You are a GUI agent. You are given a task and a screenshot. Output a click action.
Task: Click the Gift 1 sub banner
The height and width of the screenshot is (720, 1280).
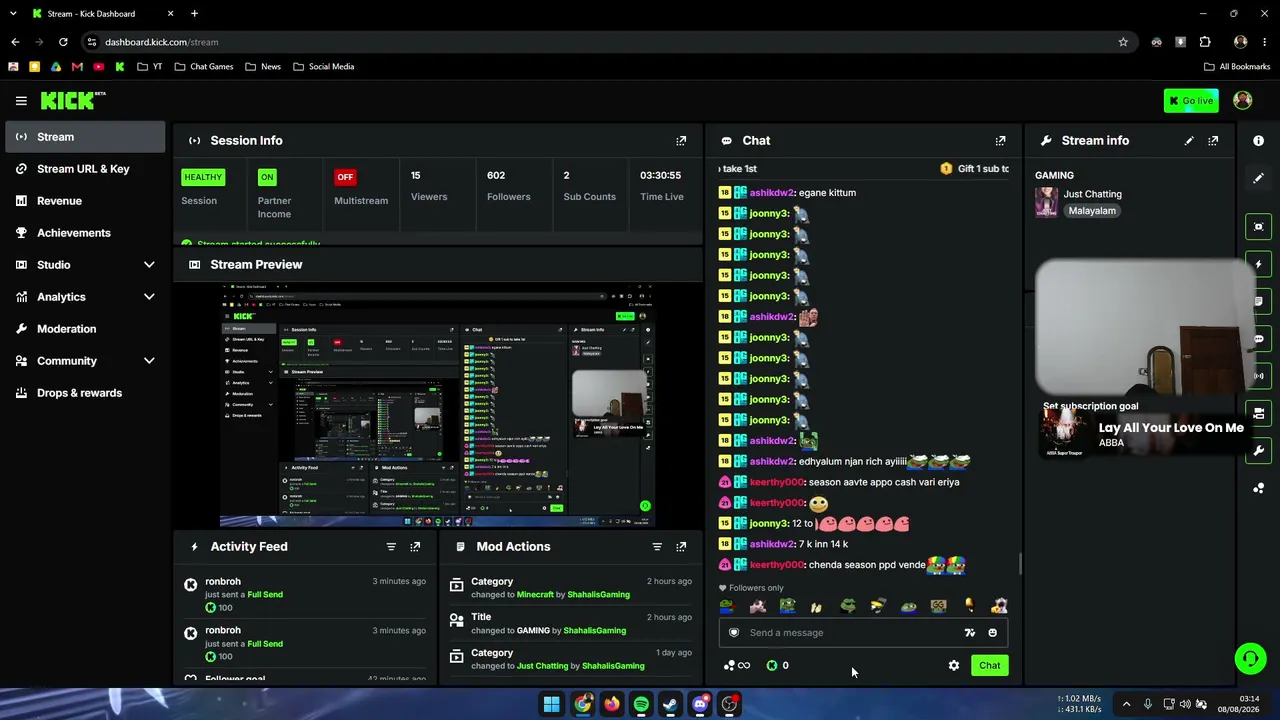(974, 169)
